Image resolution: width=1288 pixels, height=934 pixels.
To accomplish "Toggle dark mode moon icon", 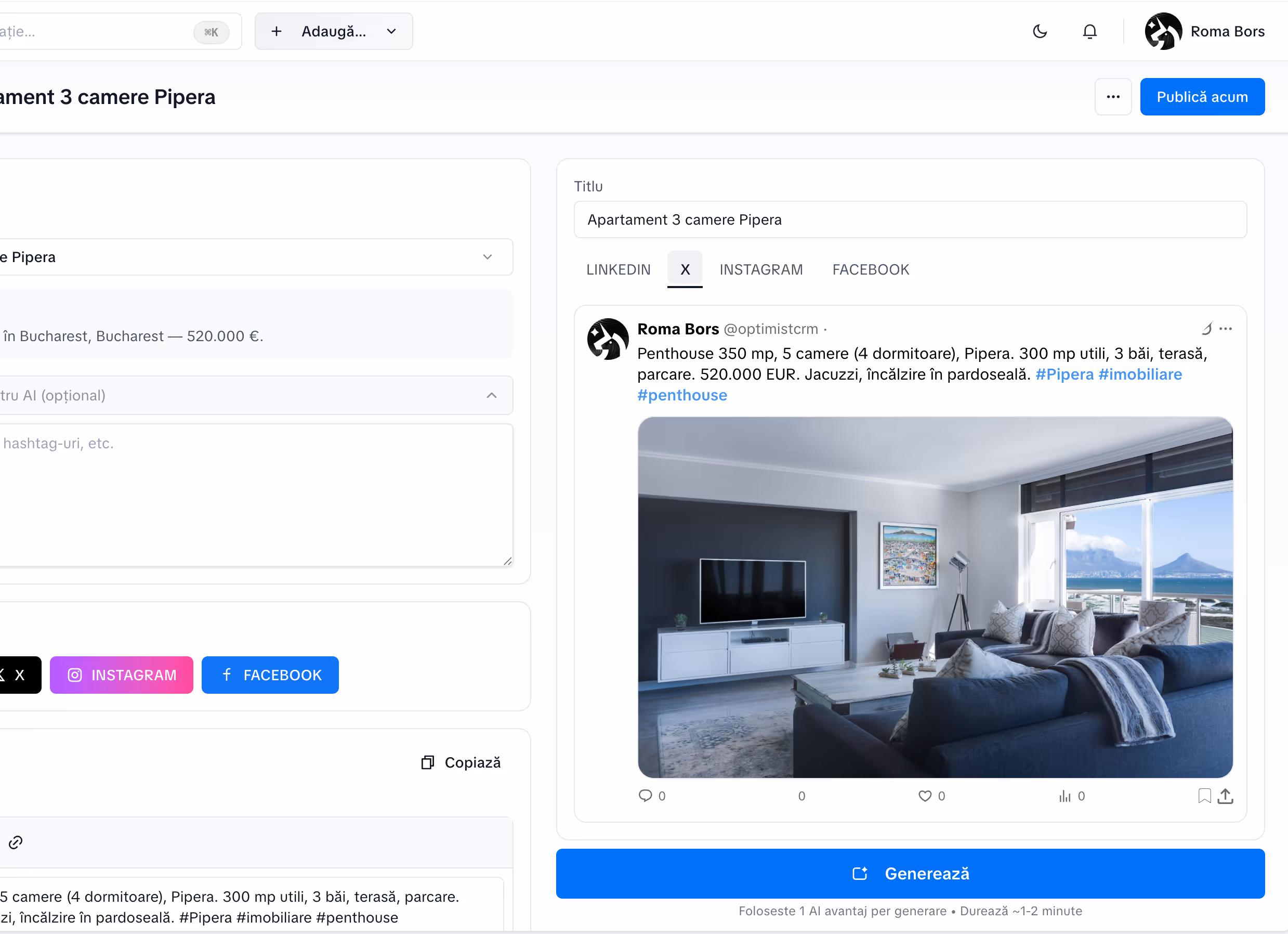I will click(1039, 31).
